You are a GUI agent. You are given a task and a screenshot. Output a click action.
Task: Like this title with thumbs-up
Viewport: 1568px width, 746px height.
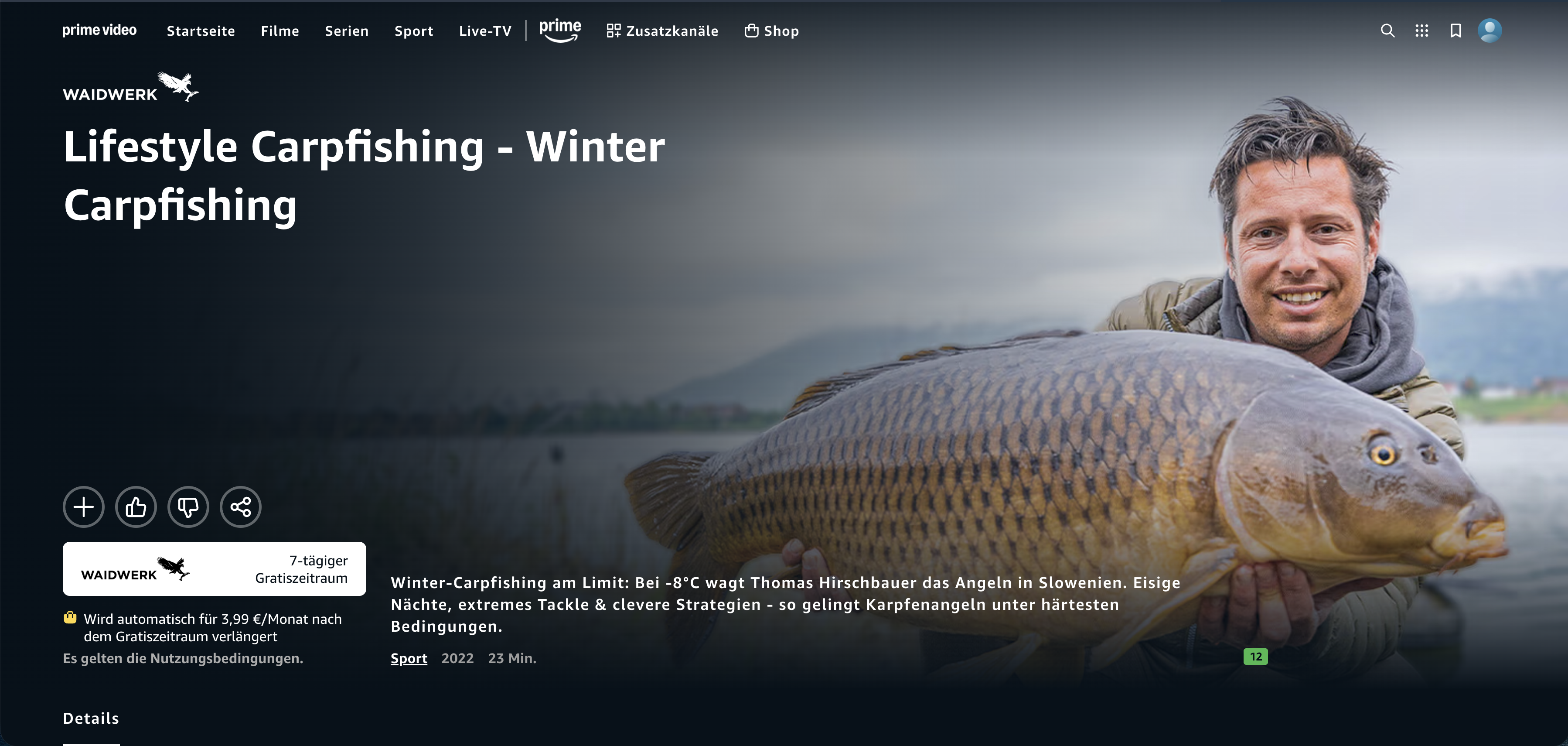pyautogui.click(x=136, y=506)
